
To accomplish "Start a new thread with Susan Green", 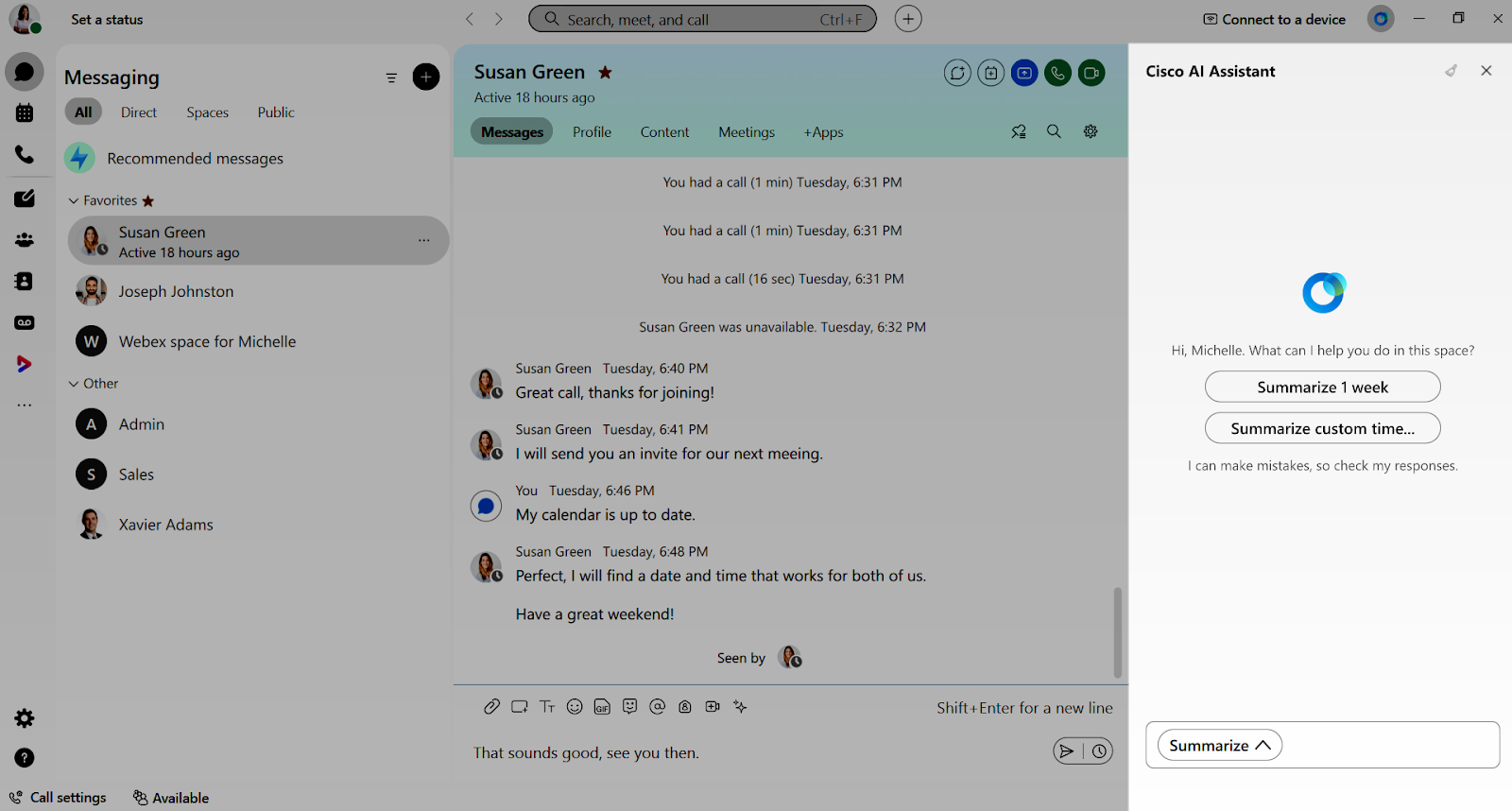I will [957, 73].
